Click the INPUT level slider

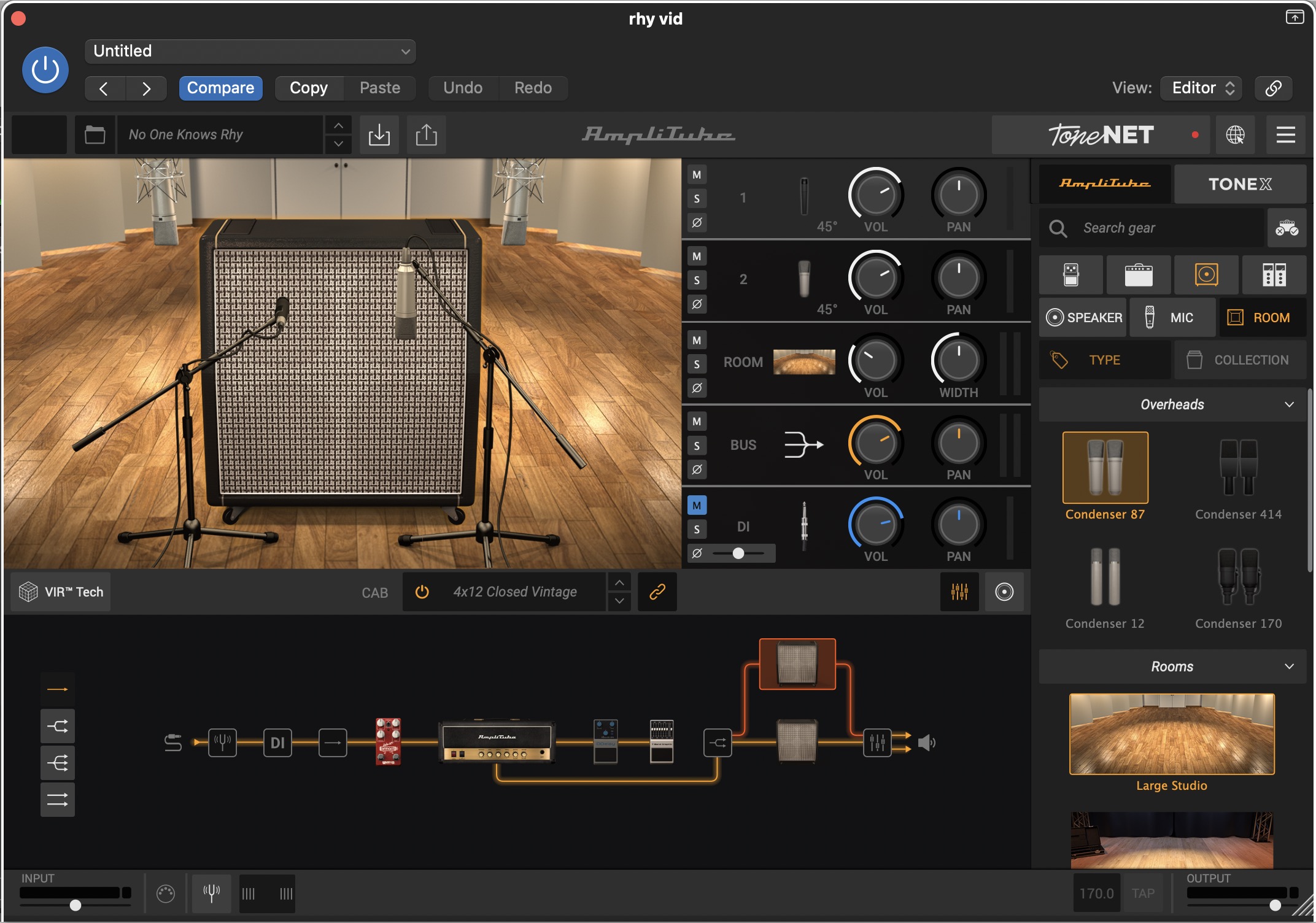point(75,905)
